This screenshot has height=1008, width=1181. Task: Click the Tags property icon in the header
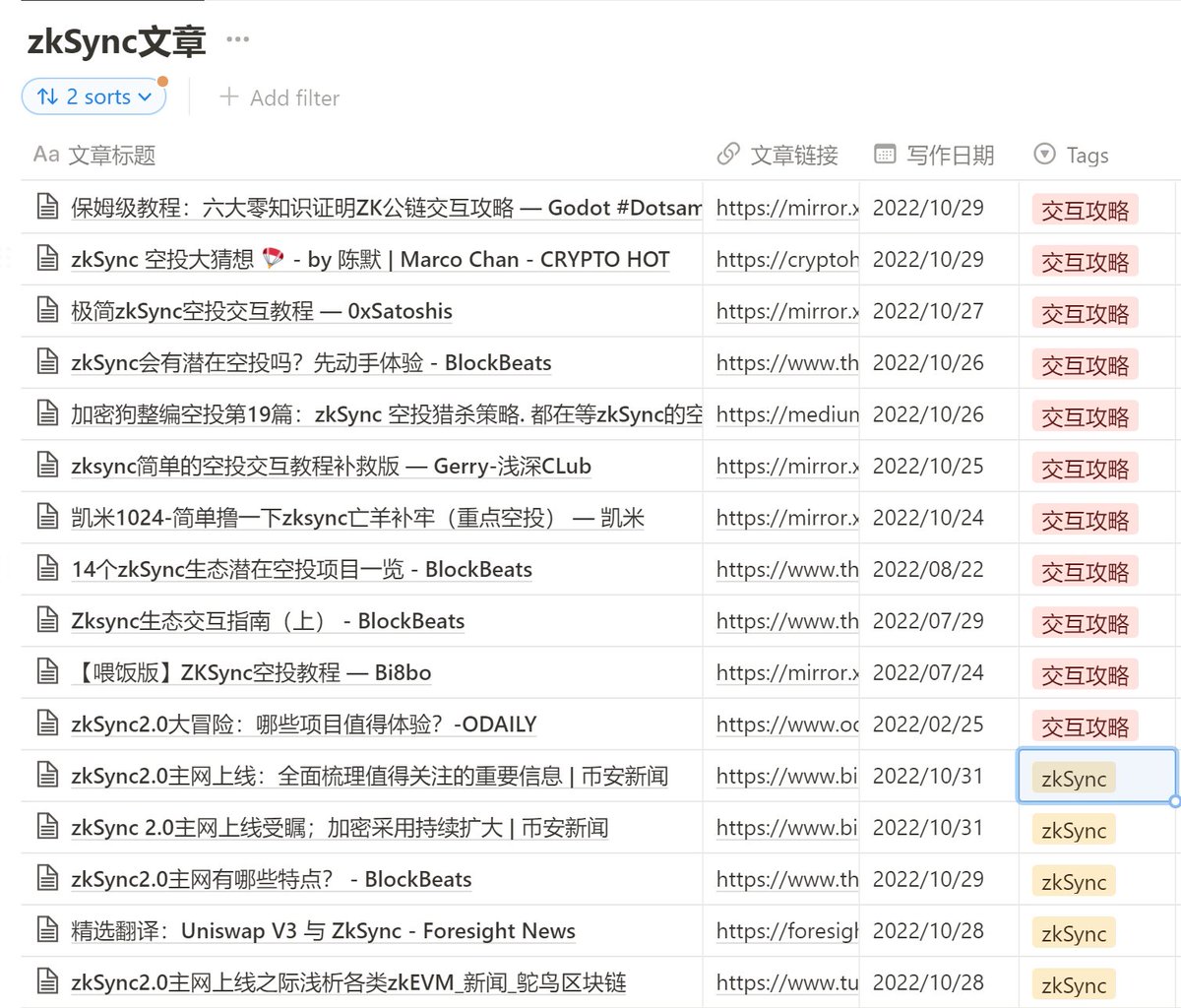click(1043, 155)
